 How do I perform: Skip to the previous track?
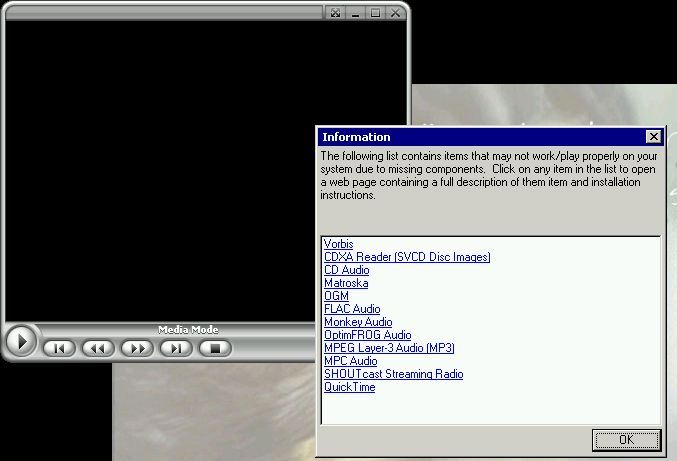pos(59,348)
